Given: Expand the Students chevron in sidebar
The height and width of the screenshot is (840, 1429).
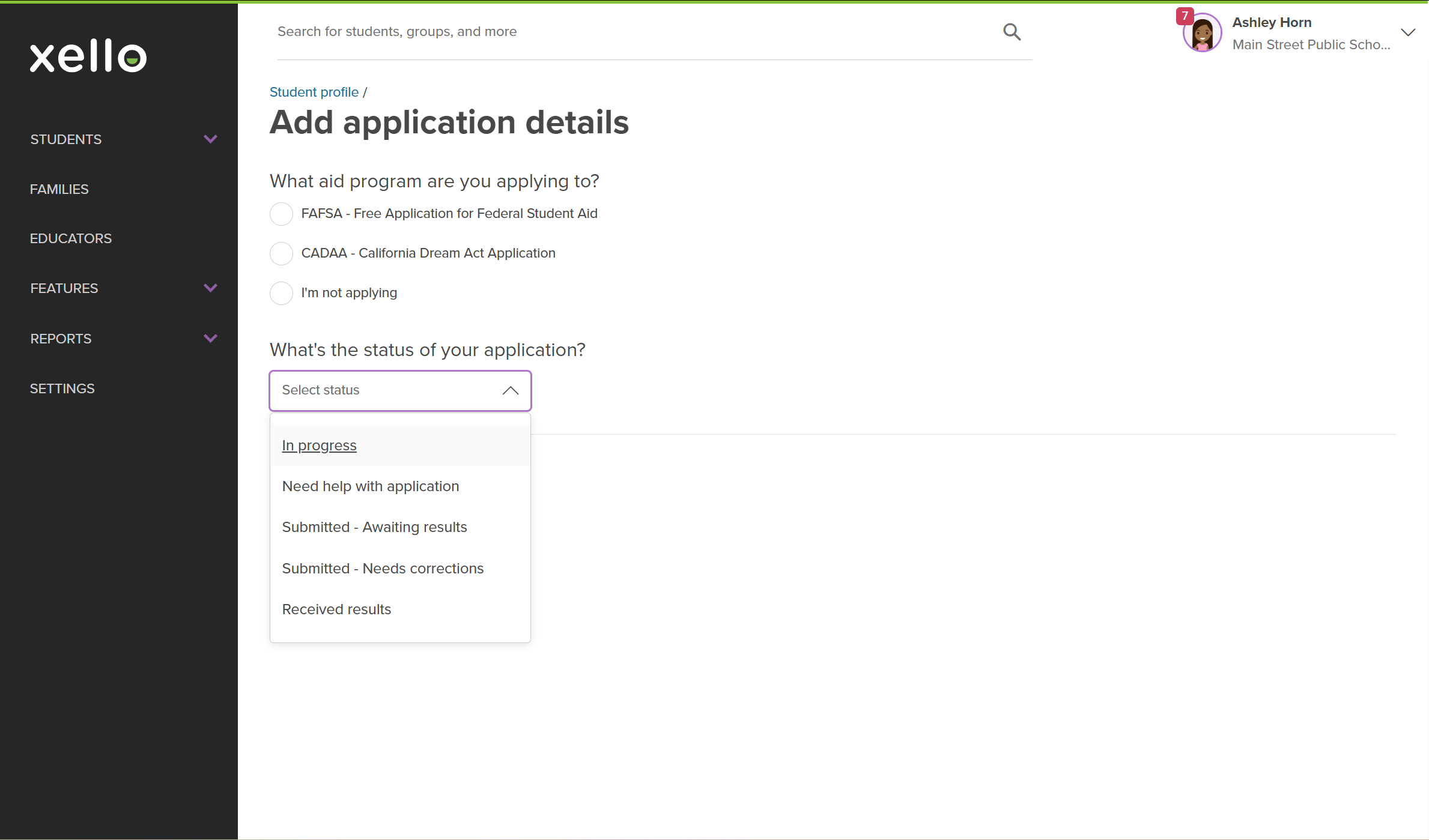Looking at the screenshot, I should click(210, 139).
